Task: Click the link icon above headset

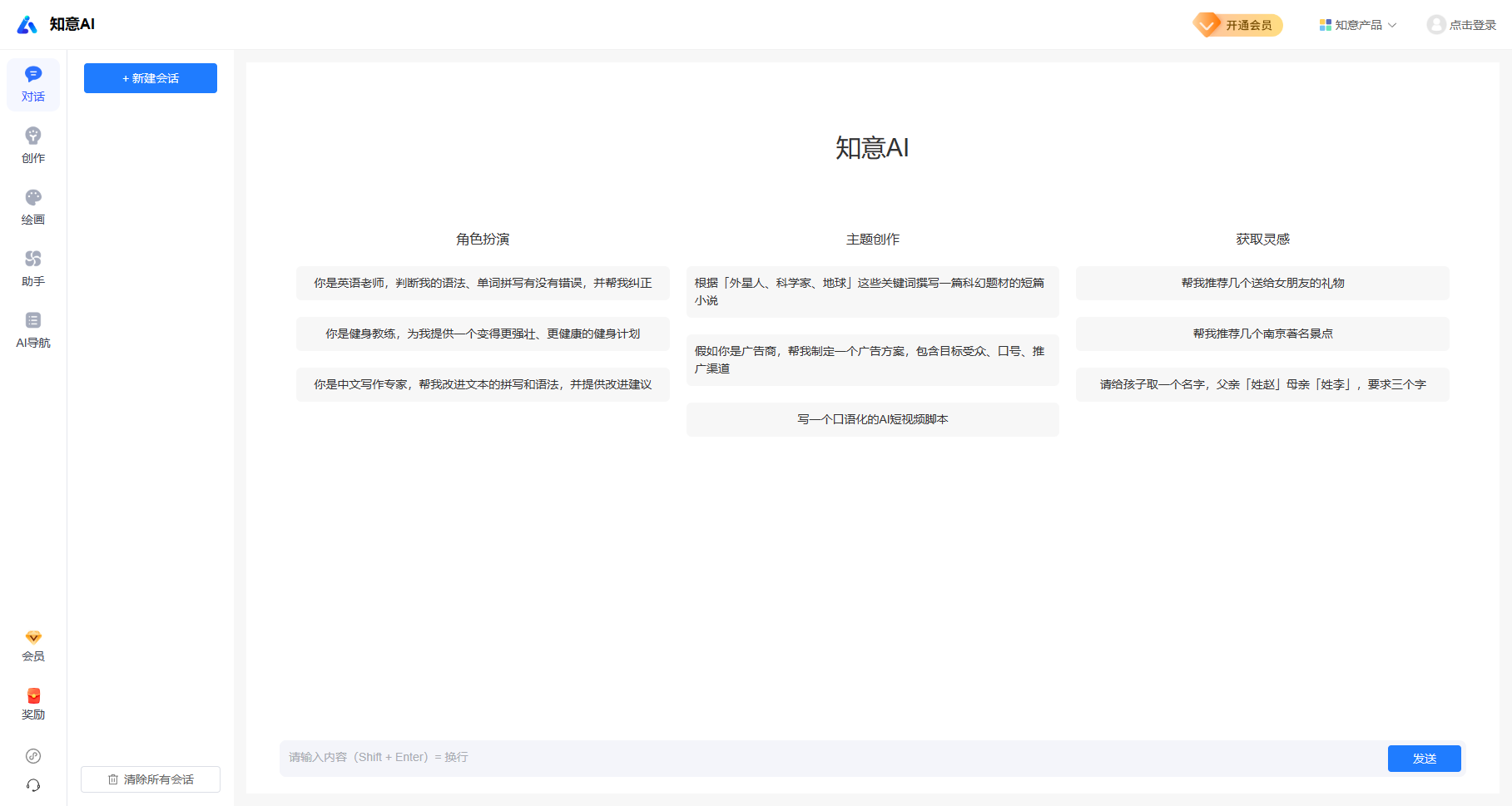Action: click(x=33, y=756)
